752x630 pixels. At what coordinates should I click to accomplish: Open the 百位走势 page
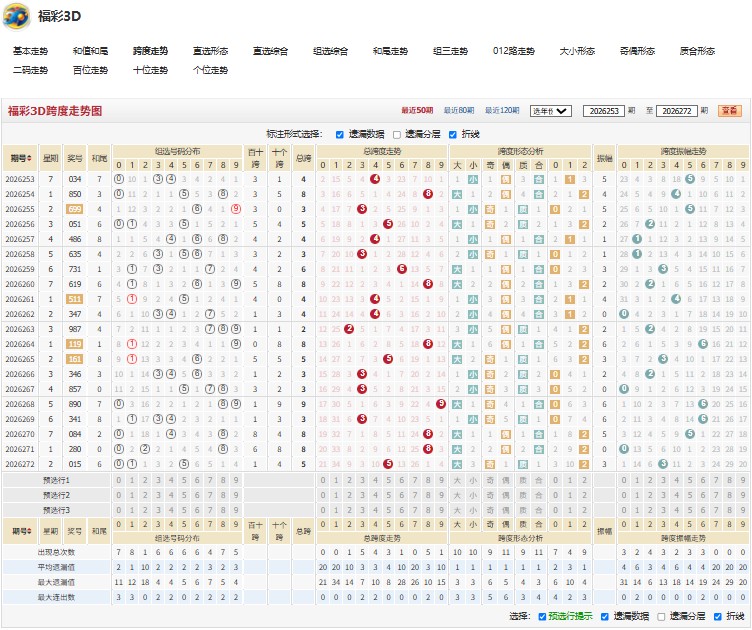[x=90, y=70]
